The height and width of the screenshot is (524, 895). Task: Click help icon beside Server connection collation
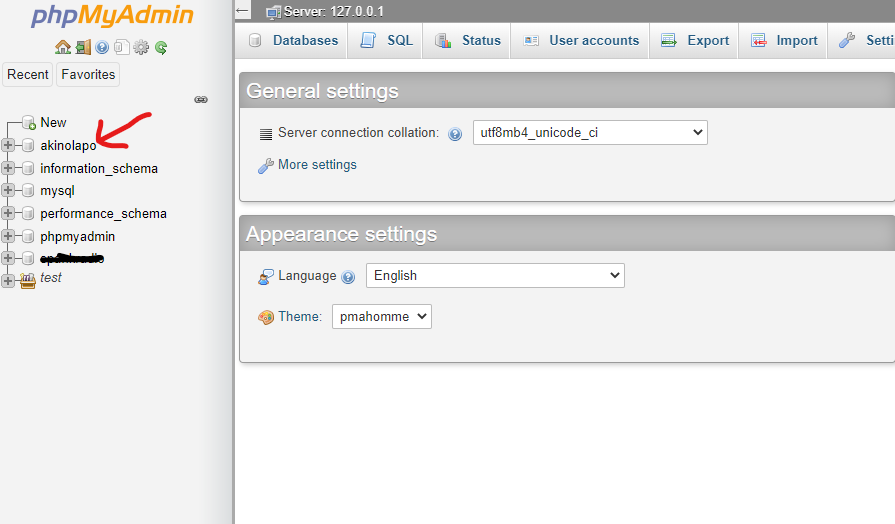[x=455, y=134]
